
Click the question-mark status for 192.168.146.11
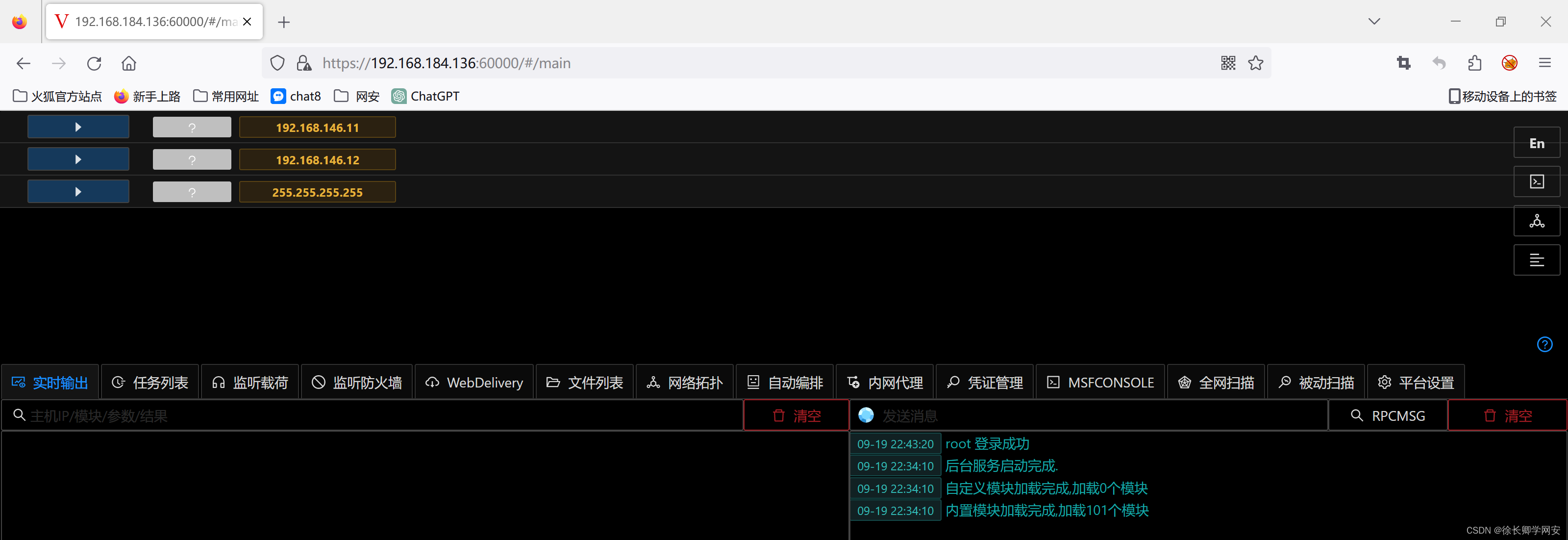click(x=191, y=127)
